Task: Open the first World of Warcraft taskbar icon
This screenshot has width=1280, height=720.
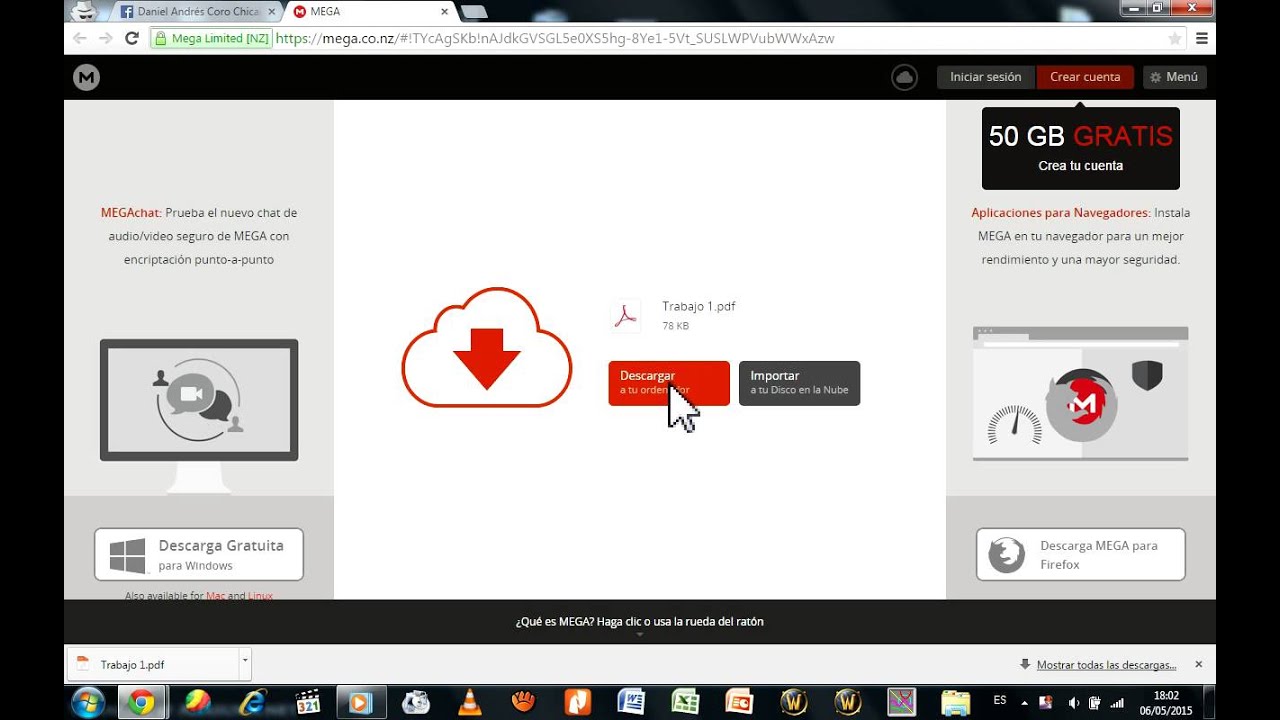Action: point(794,702)
